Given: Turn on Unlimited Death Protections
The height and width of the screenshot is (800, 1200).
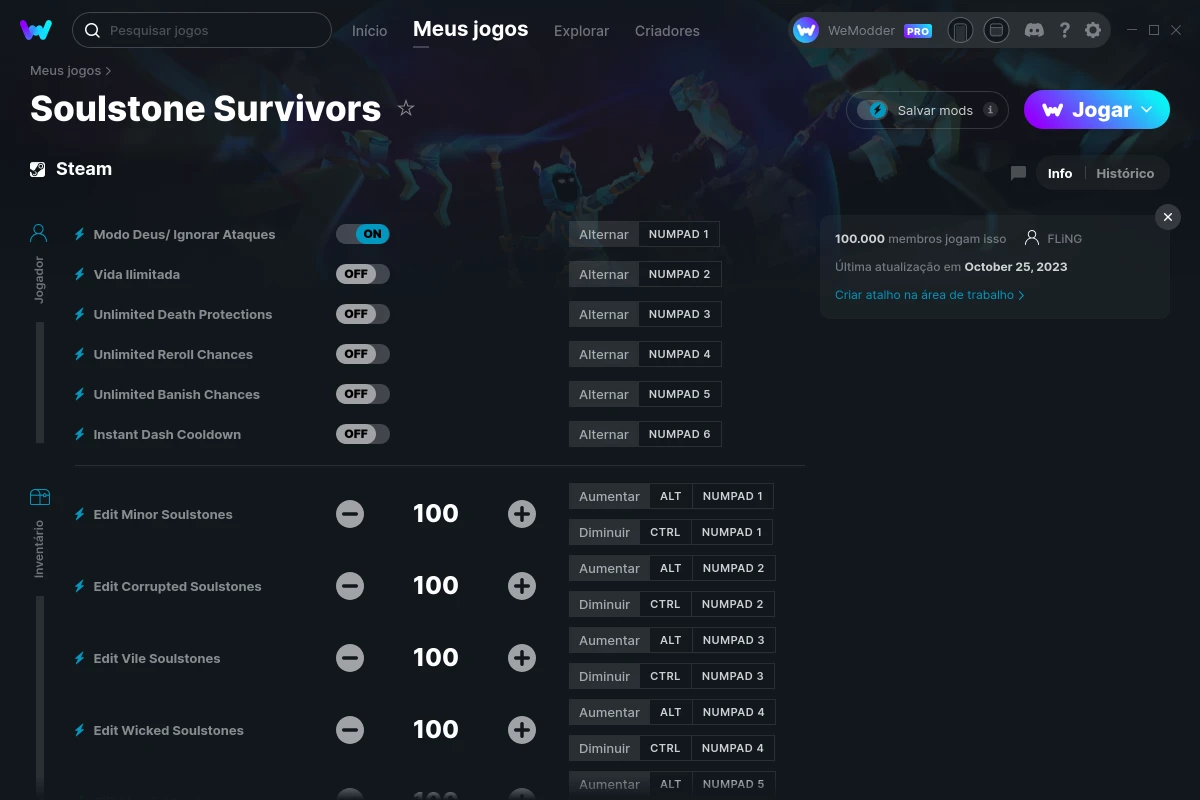Looking at the screenshot, I should 363,314.
